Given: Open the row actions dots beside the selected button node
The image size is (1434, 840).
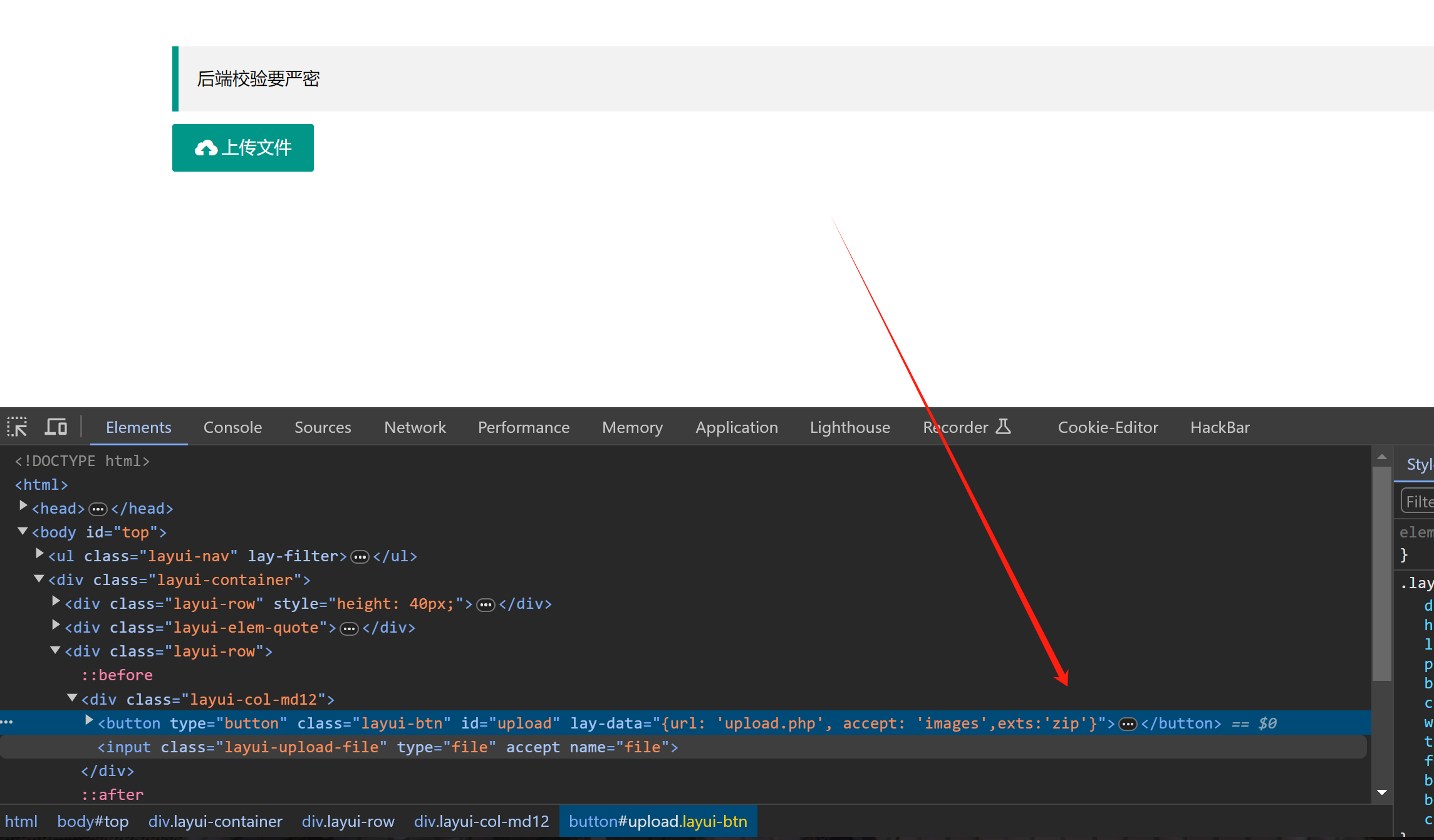Looking at the screenshot, I should (7, 722).
